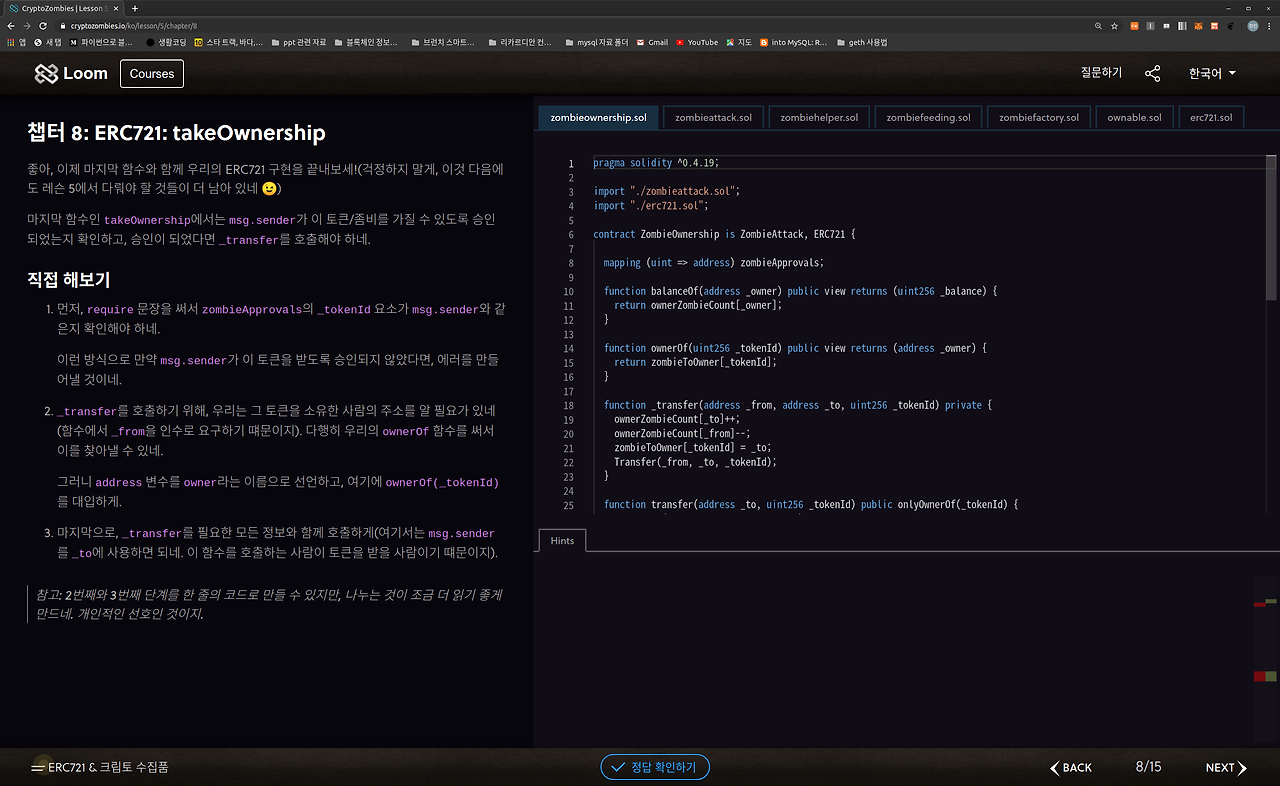Image resolution: width=1280 pixels, height=786 pixels.
Task: Reload the page with refresh icon
Action: [x=43, y=25]
